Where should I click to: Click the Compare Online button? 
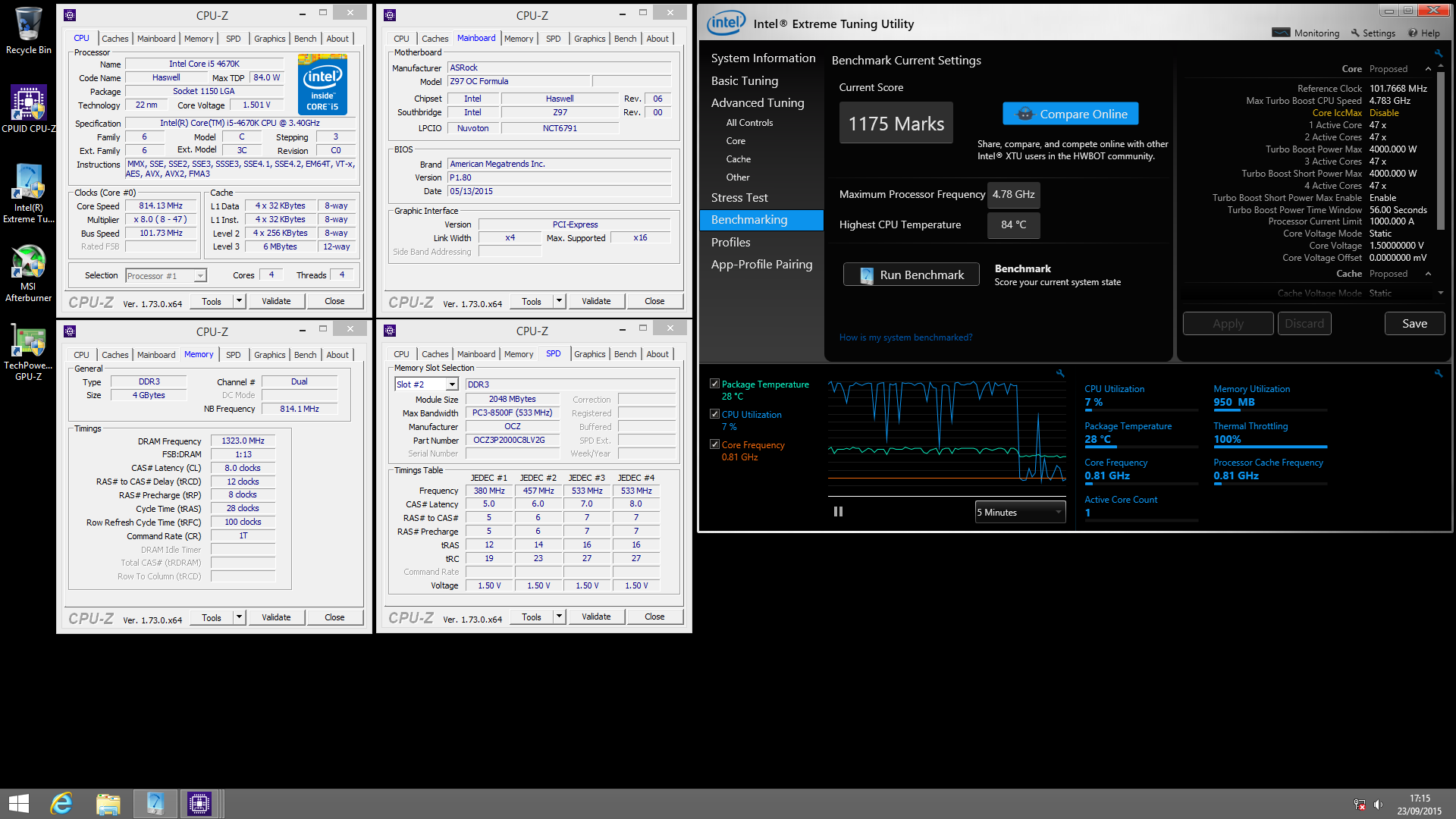pos(1070,114)
